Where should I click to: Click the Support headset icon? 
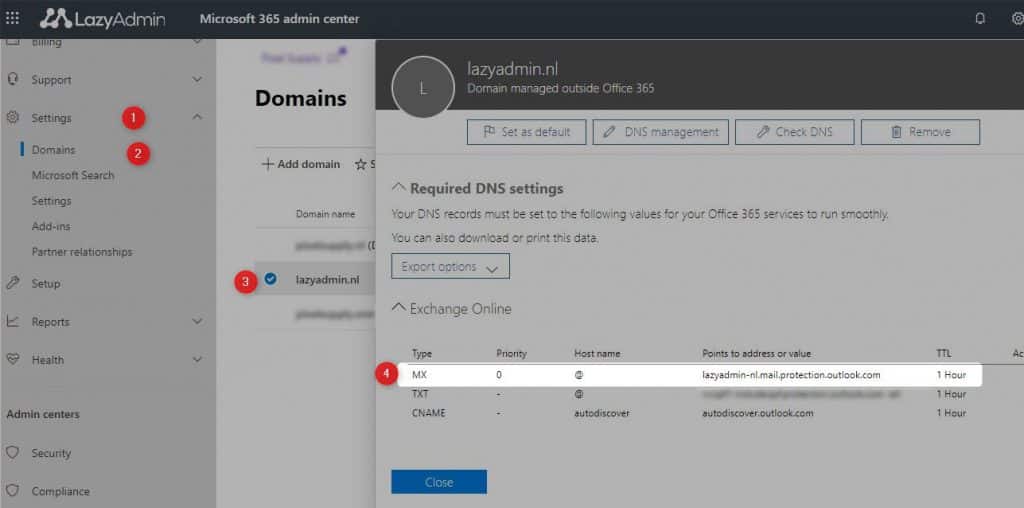click(x=12, y=80)
